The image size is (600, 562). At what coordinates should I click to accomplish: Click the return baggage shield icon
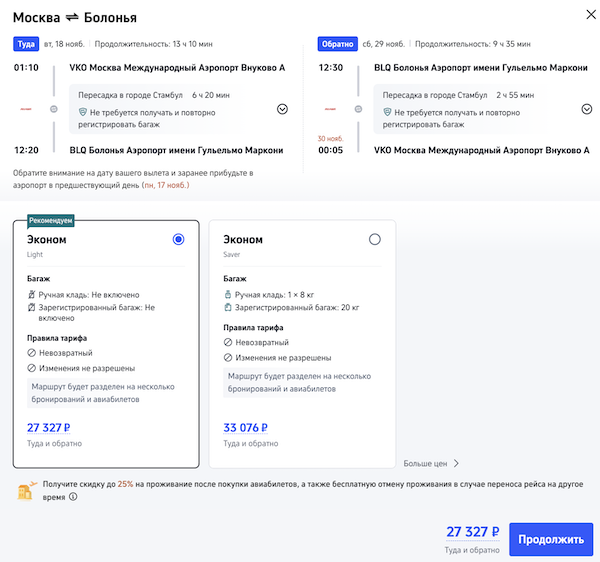coord(387,113)
